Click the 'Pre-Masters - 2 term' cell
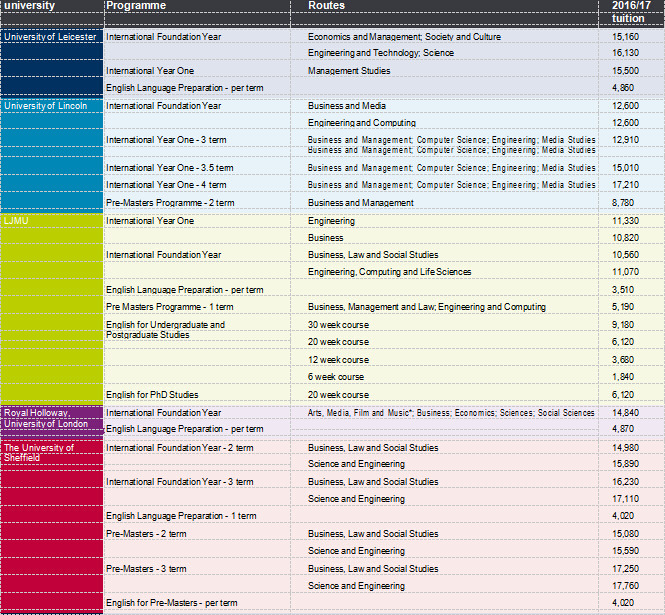The image size is (665, 615). click(146, 534)
